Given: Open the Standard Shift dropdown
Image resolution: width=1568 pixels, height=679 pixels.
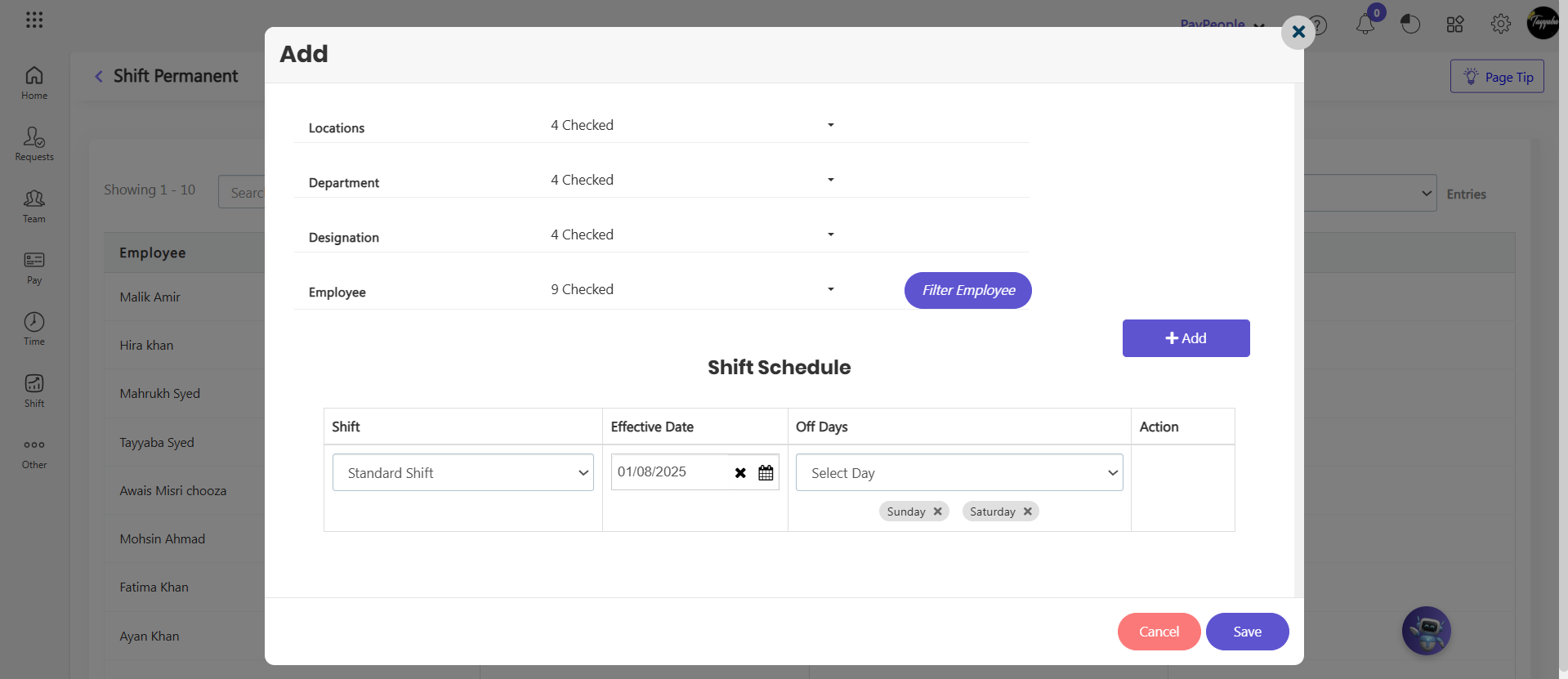Looking at the screenshot, I should [x=463, y=472].
